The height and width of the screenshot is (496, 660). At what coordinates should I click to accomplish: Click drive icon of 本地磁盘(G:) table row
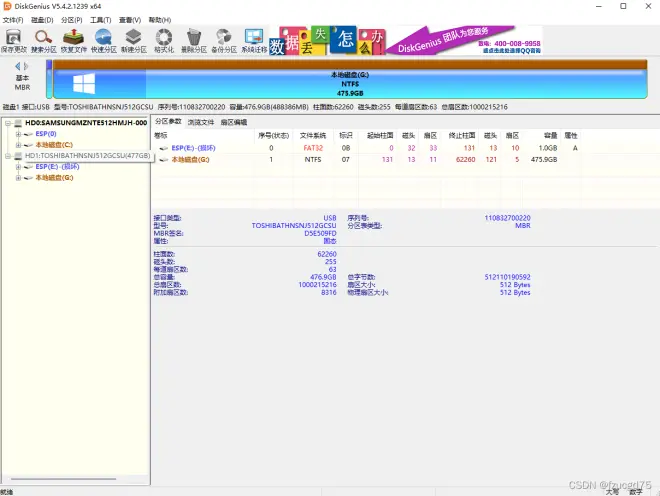pos(164,160)
